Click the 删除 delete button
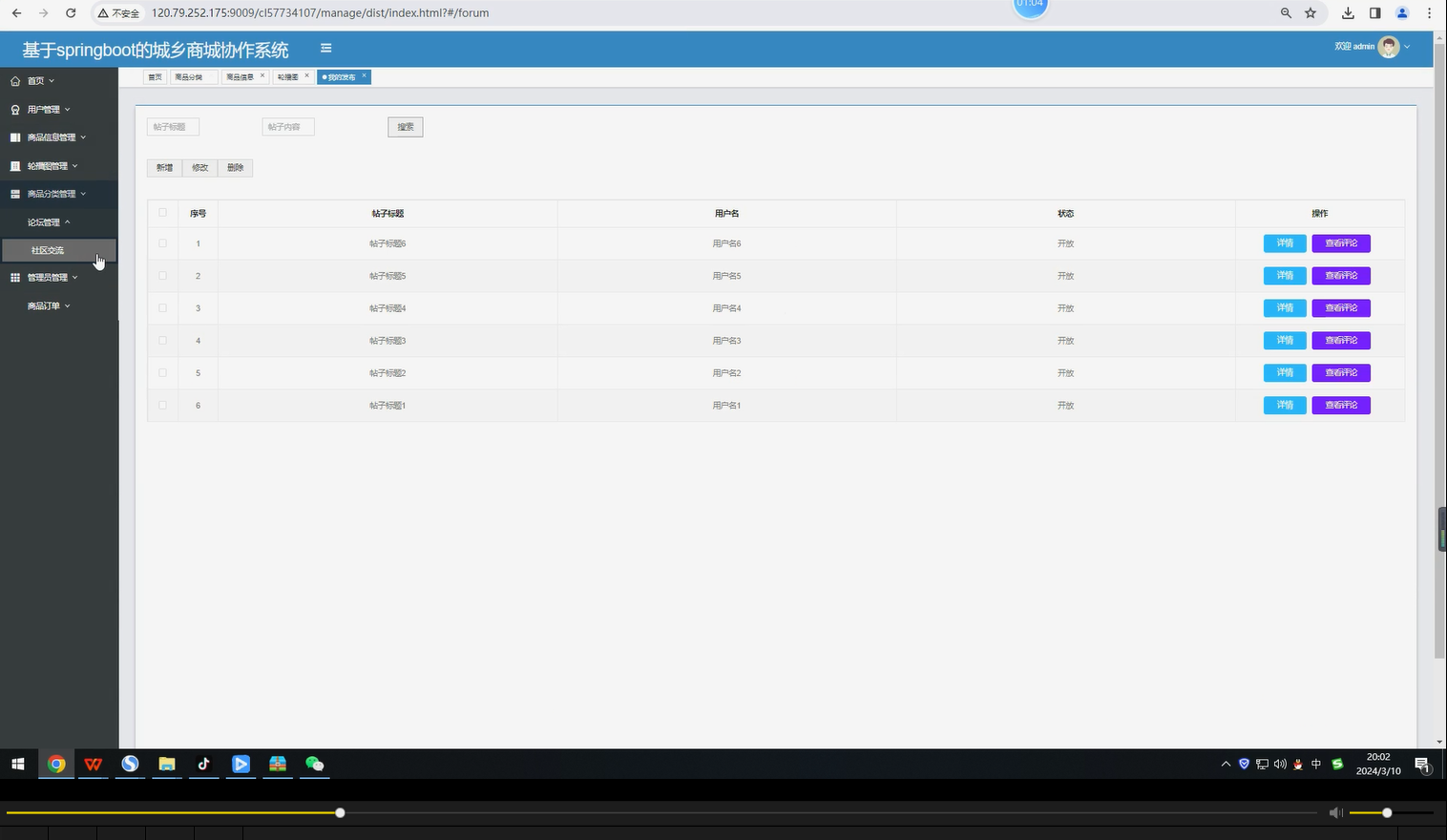1447x840 pixels. tap(235, 168)
